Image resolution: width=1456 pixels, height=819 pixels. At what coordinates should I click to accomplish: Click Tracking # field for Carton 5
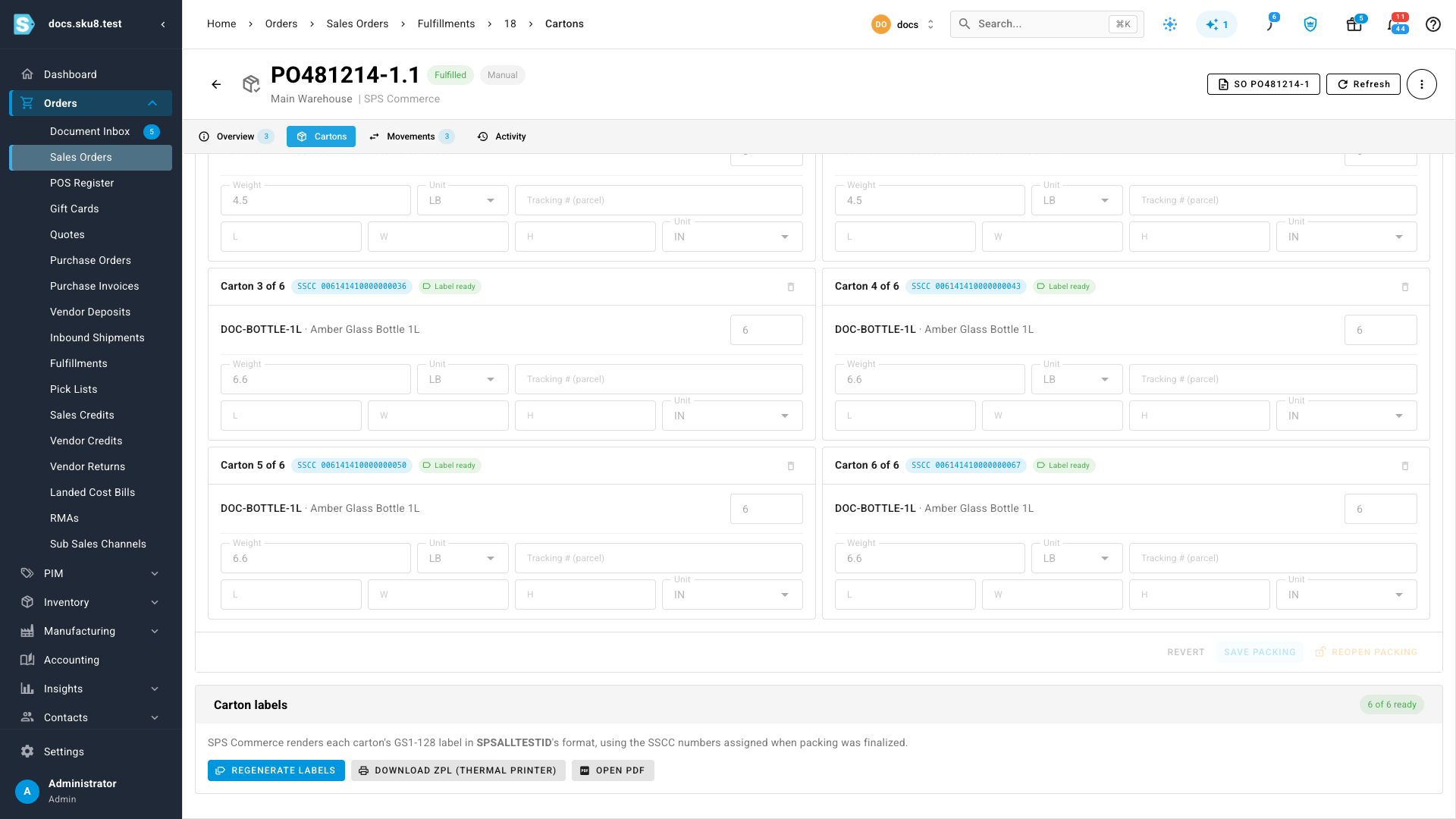click(658, 558)
